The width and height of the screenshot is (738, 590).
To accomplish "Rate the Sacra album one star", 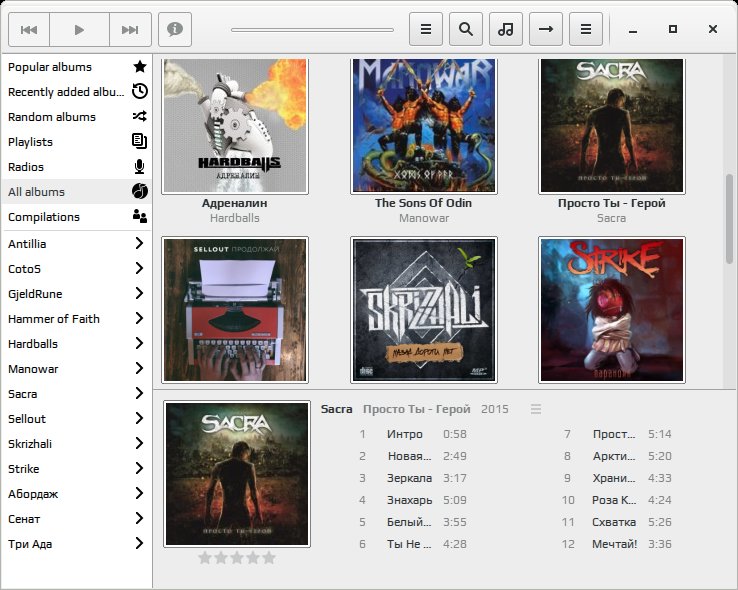I will tap(205, 558).
